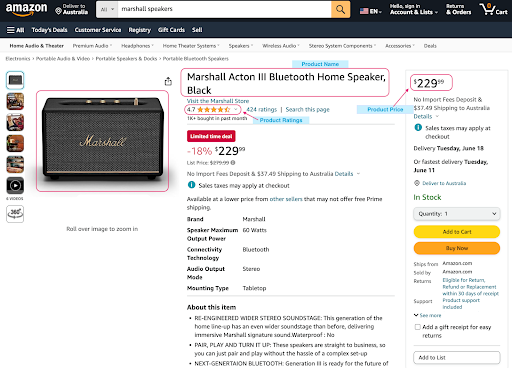Screen dimensions: 512x368
Task: Click the marshall speakers search field
Action: [x=224, y=9]
